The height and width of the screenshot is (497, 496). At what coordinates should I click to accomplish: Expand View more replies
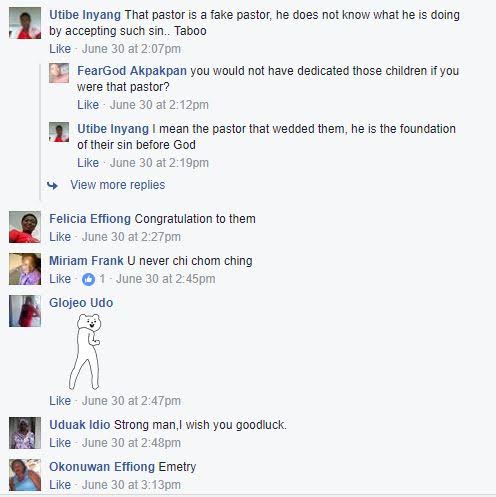point(118,185)
